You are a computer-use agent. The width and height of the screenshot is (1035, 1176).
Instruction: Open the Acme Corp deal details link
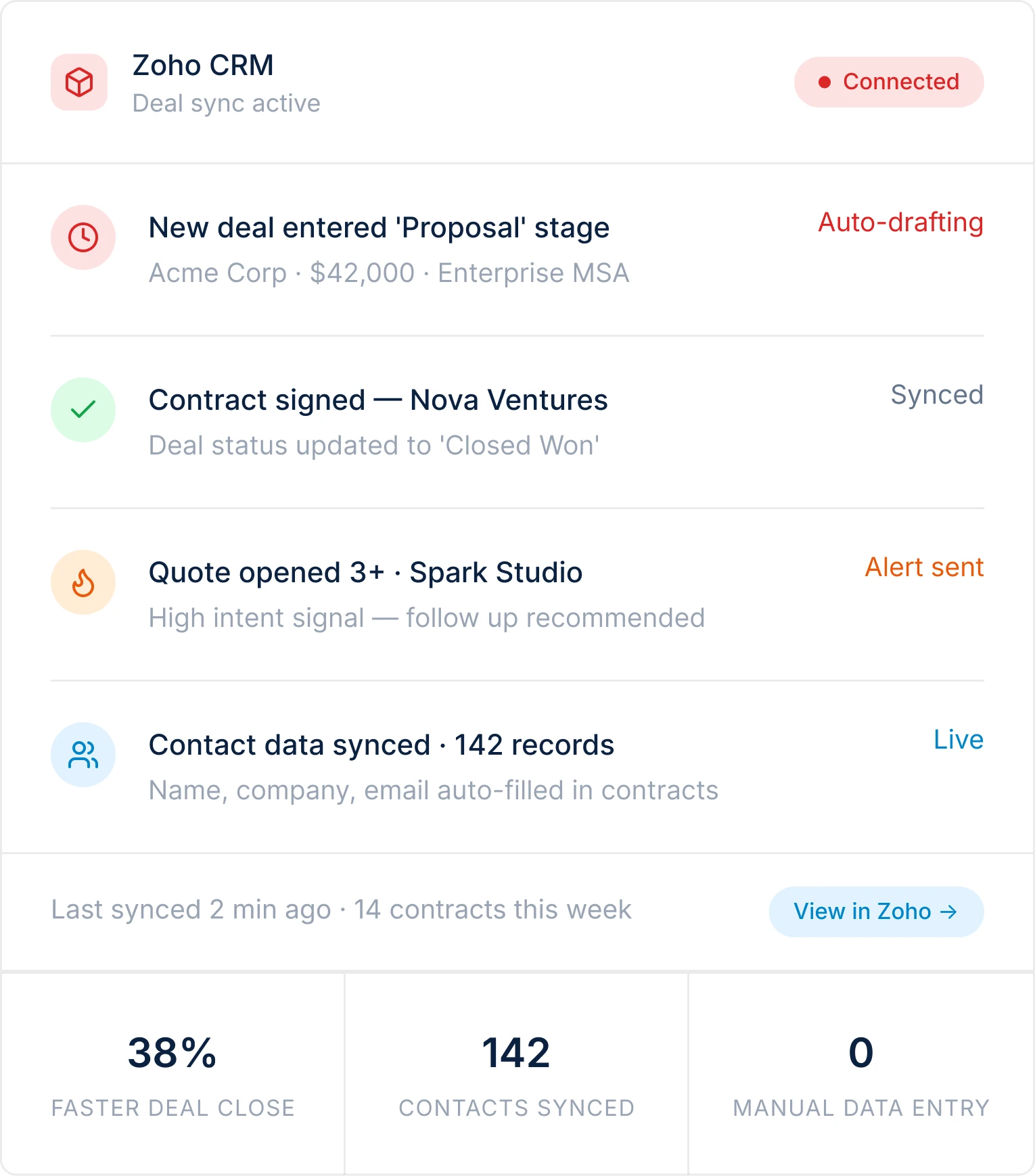388,273
